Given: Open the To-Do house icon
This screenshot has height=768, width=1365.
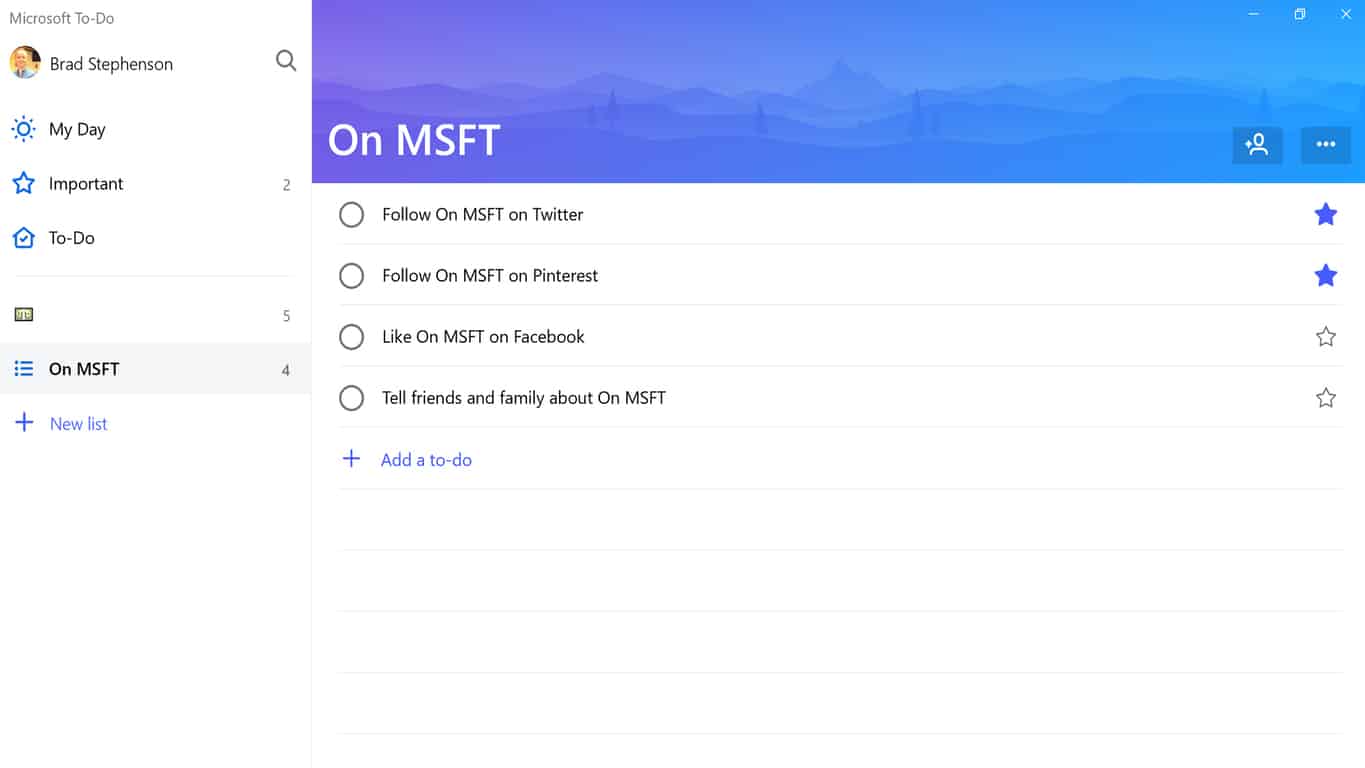Looking at the screenshot, I should (24, 238).
